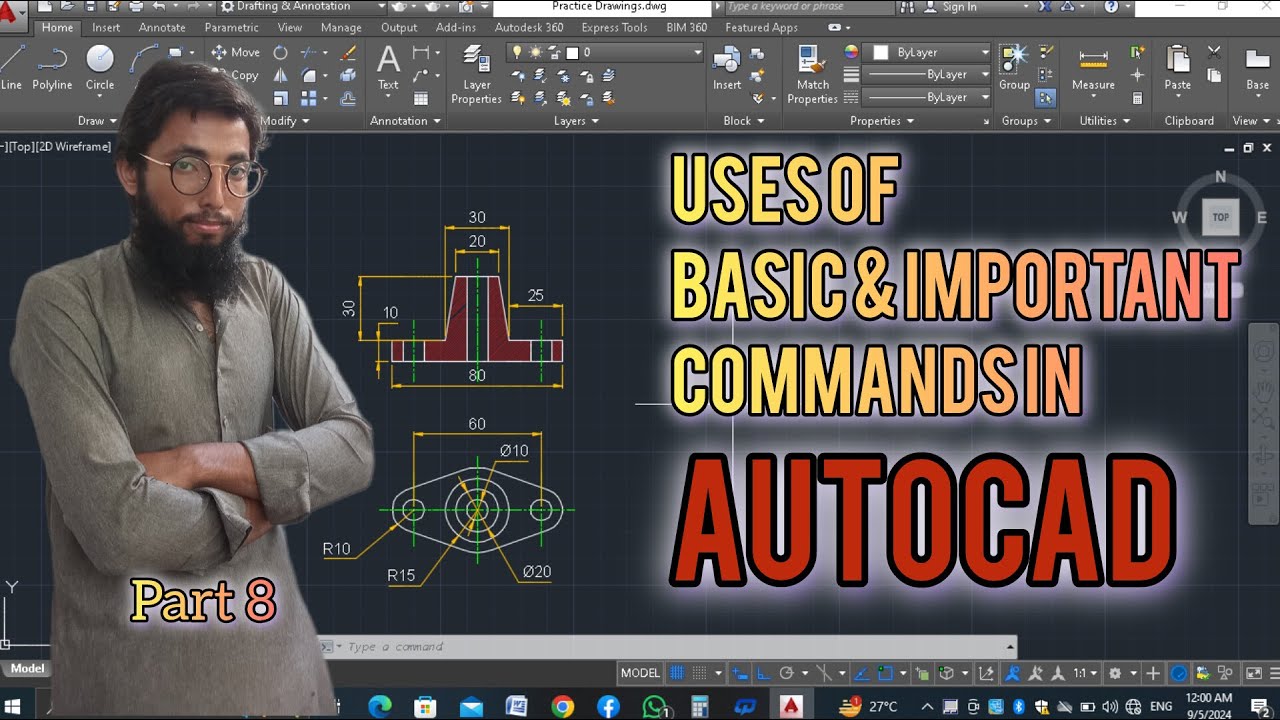Click the Trim tool icon
The image size is (1280, 720).
coord(310,52)
